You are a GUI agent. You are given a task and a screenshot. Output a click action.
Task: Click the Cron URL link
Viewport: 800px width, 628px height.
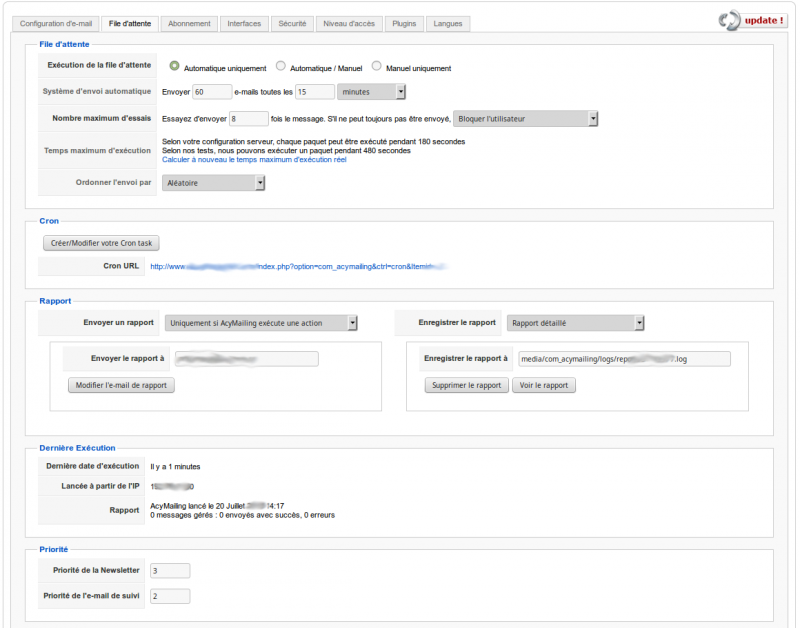[297, 267]
